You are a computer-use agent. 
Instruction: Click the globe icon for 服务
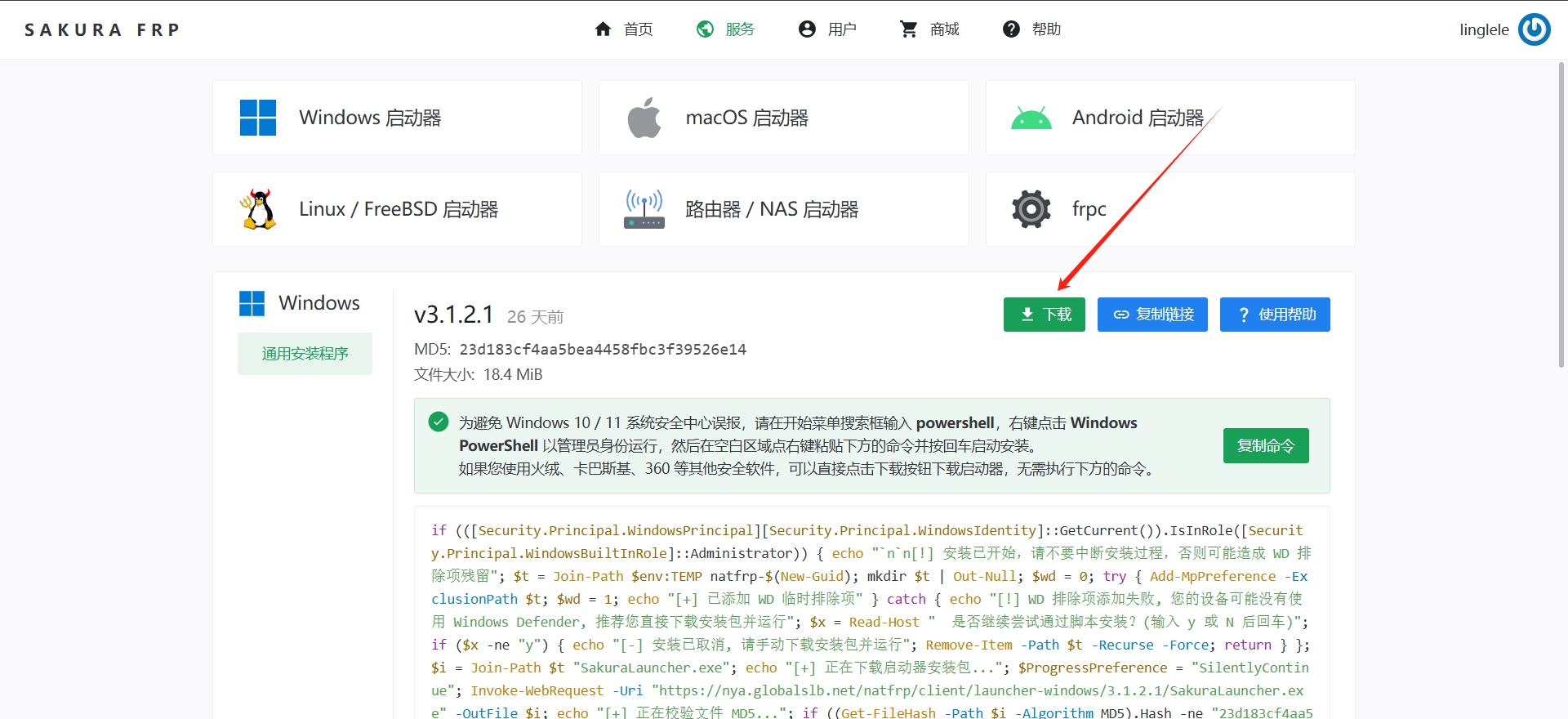point(706,29)
